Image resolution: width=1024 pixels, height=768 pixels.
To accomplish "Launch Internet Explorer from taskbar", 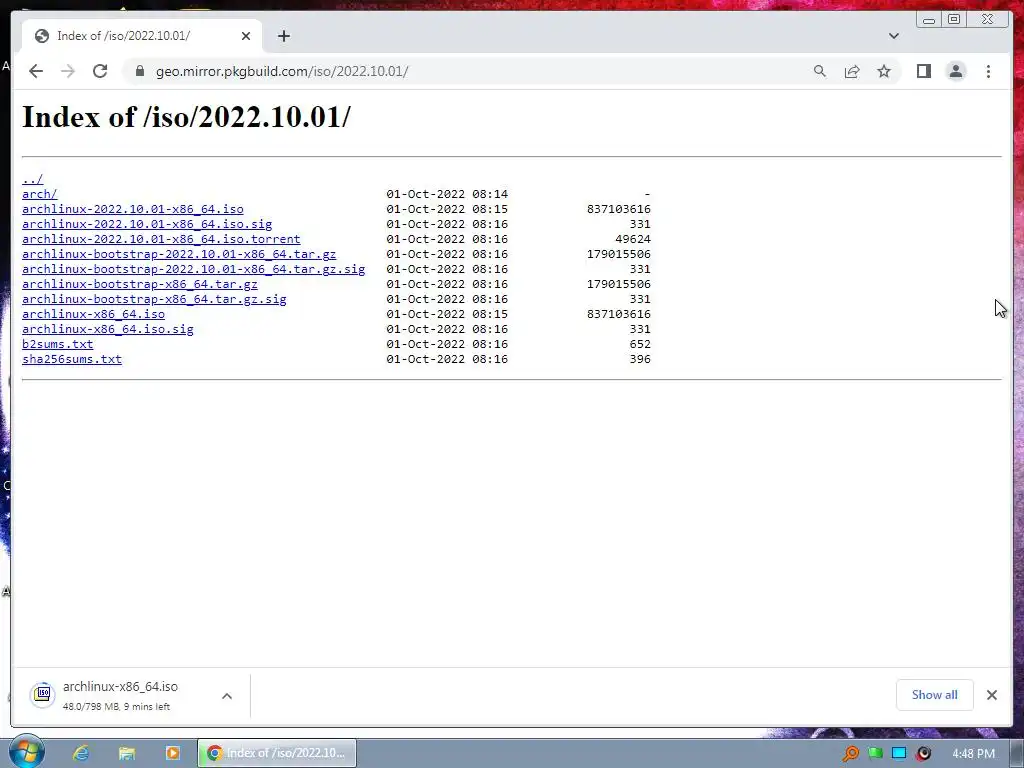I will pyautogui.click(x=81, y=753).
